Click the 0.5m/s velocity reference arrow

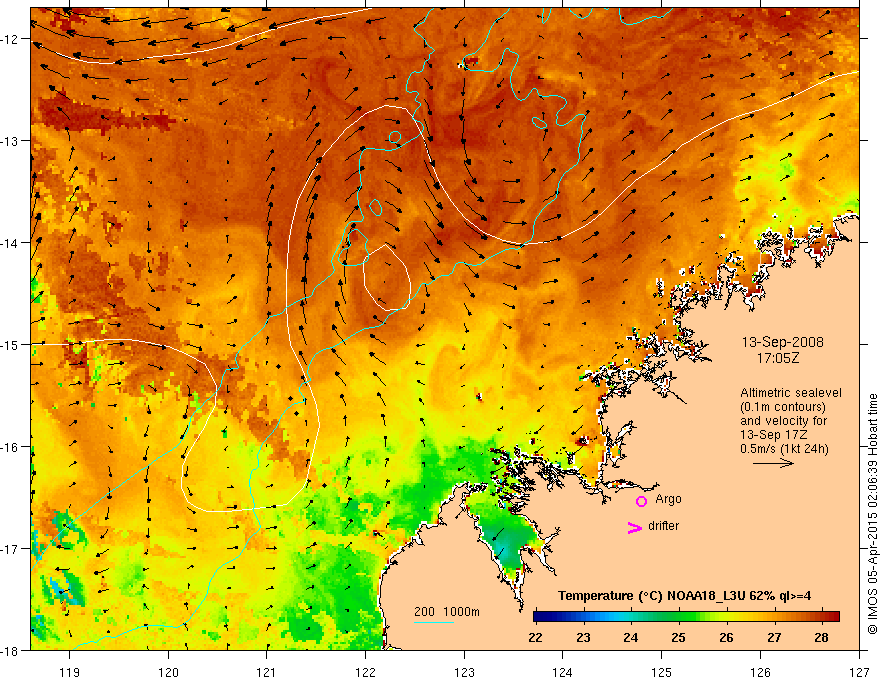[x=773, y=463]
